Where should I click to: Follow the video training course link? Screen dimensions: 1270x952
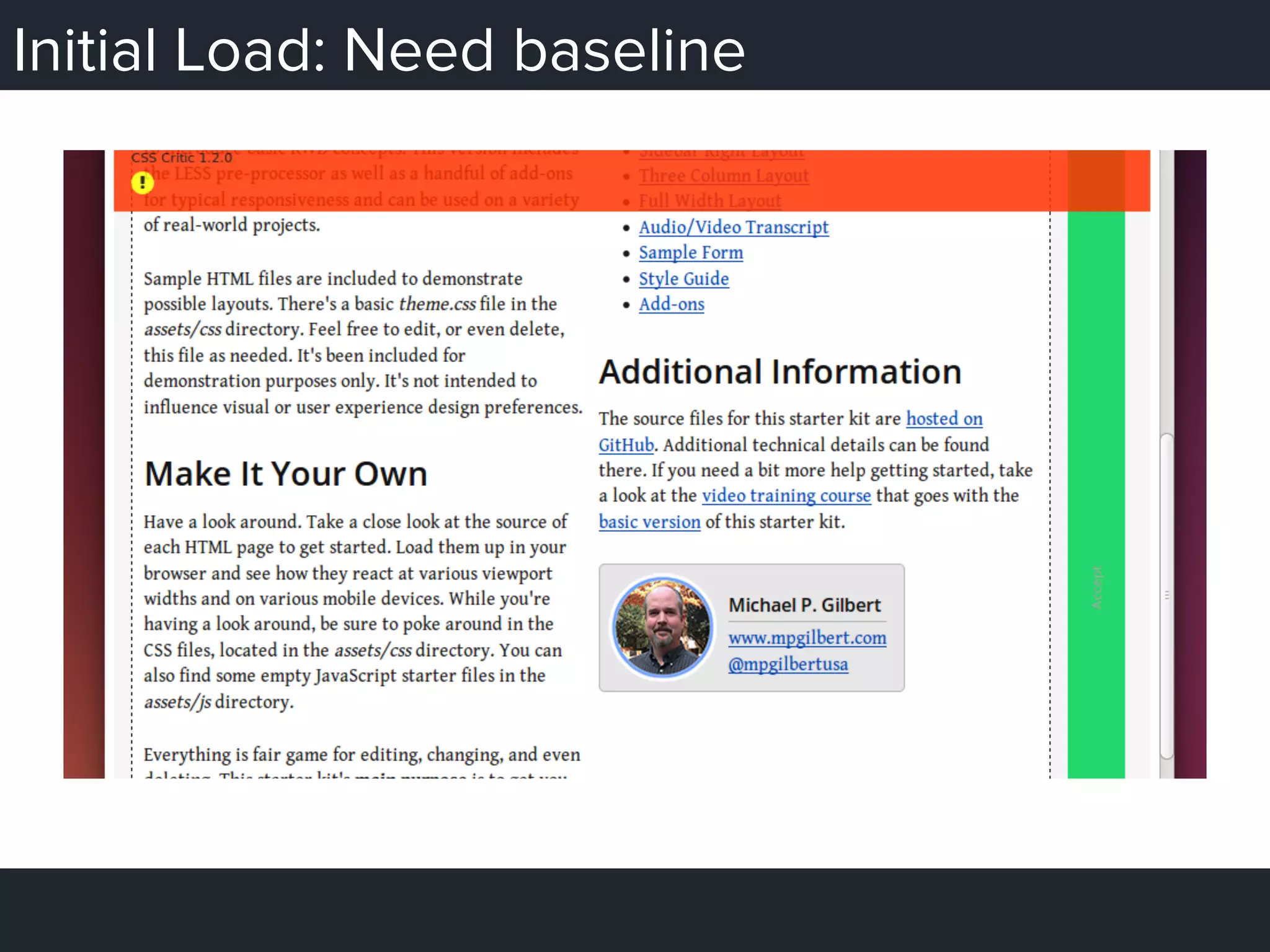pos(786,496)
